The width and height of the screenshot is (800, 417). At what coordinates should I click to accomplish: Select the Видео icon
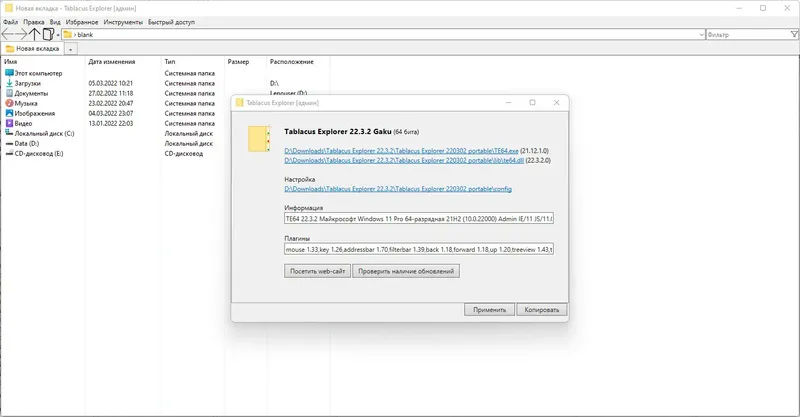tap(9, 123)
